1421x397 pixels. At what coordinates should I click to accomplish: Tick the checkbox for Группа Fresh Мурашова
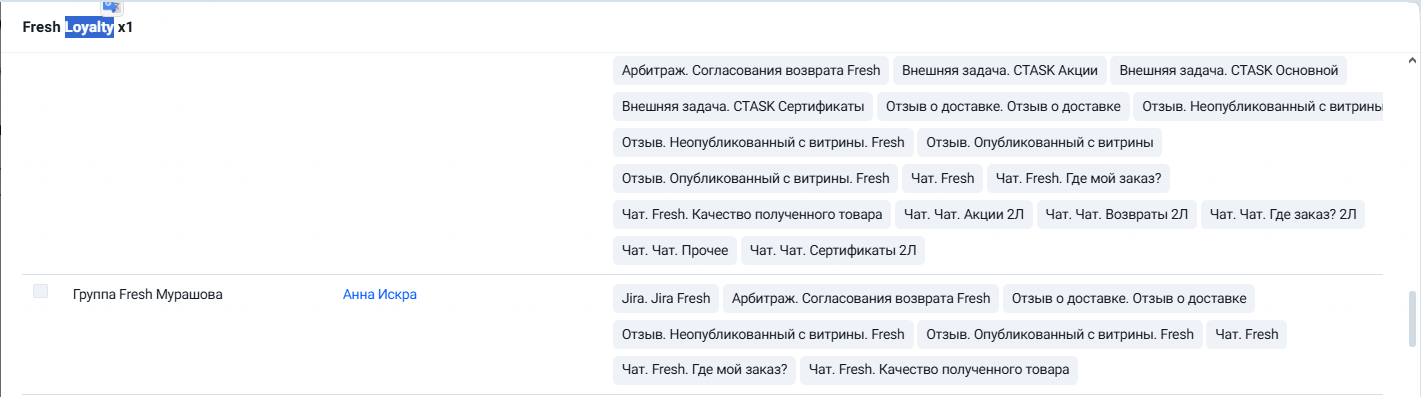tap(40, 291)
